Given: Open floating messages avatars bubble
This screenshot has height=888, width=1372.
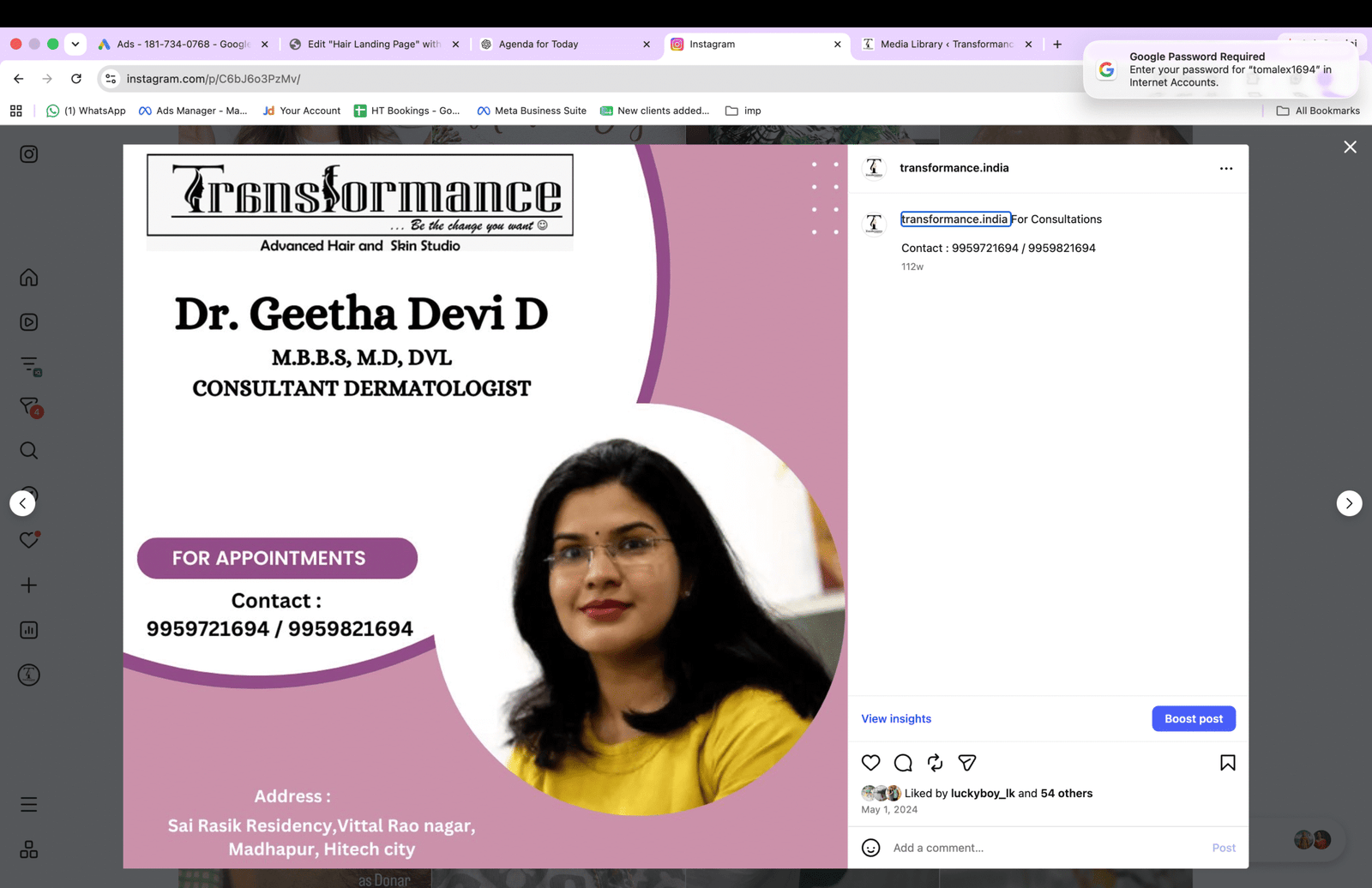Looking at the screenshot, I should 1313,840.
